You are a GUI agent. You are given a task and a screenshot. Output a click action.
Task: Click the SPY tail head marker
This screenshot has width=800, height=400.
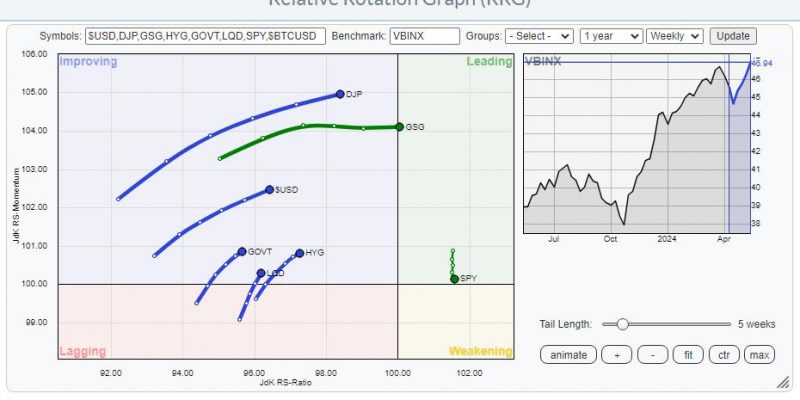[455, 279]
